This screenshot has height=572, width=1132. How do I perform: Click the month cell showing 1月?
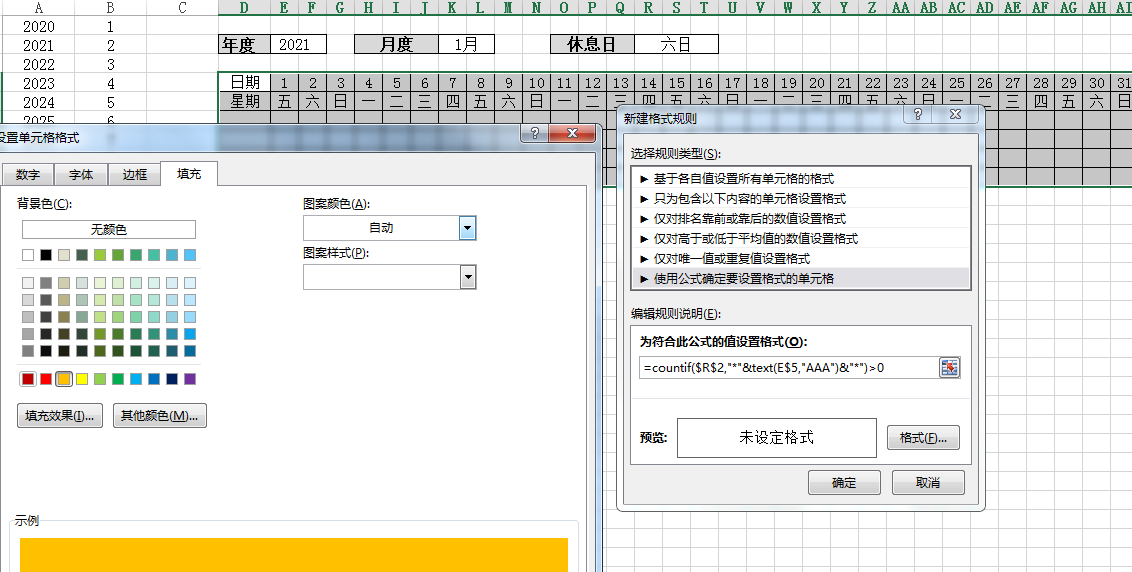(466, 45)
